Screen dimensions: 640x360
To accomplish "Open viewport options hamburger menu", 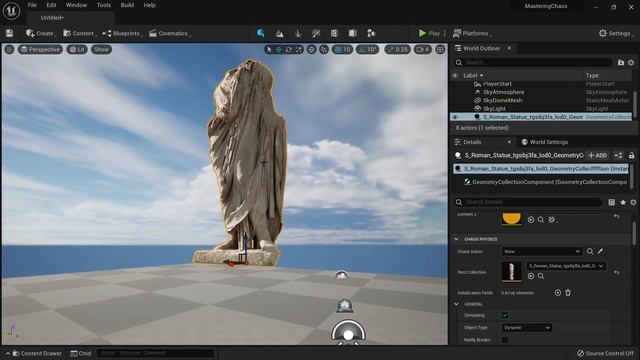I will (9, 49).
